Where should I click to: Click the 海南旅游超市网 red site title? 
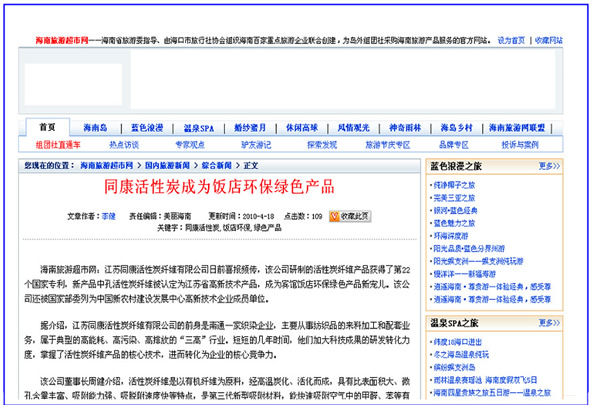click(49, 41)
